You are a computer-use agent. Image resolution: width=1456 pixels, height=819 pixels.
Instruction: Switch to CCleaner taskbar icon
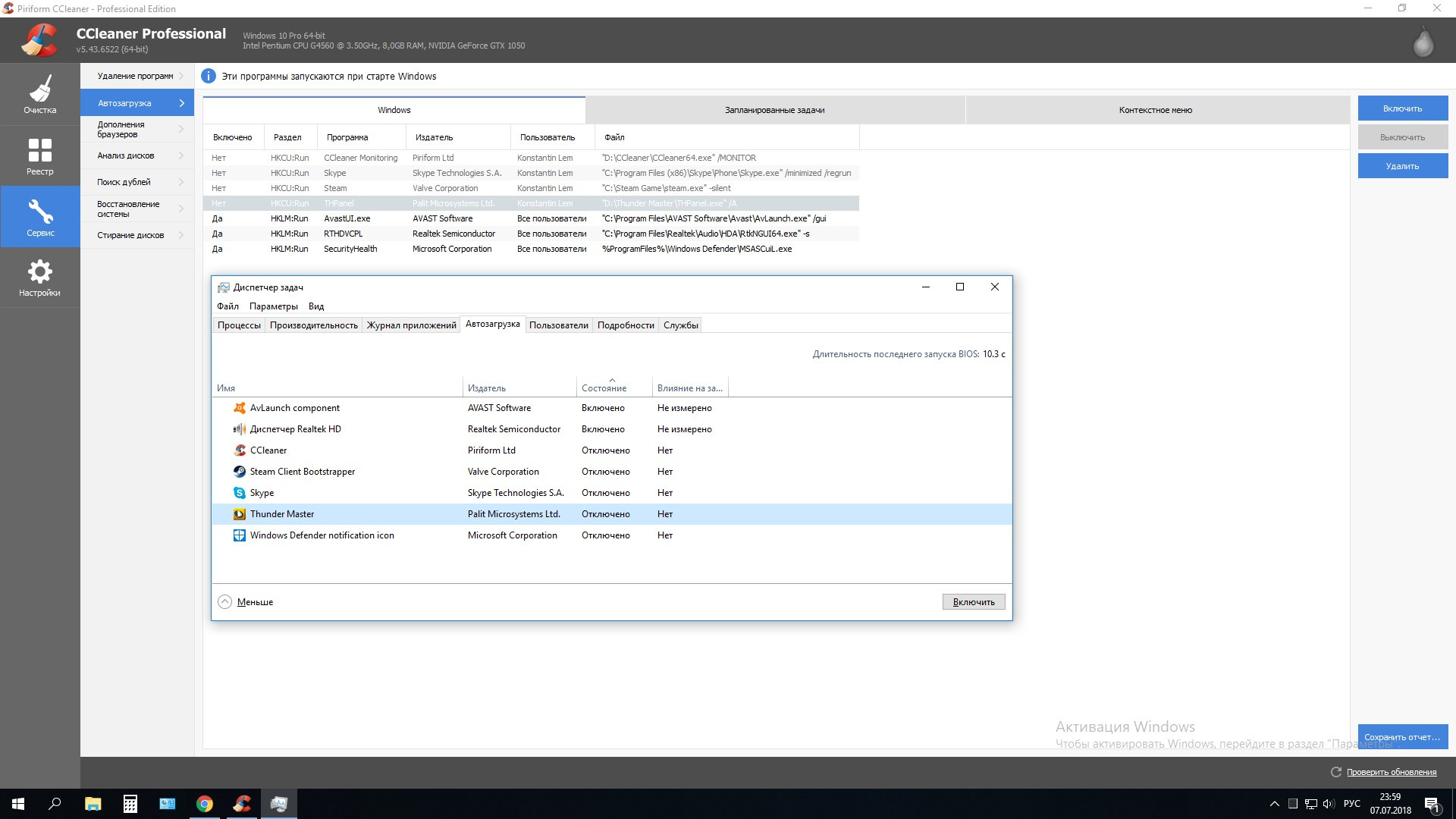pyautogui.click(x=242, y=804)
